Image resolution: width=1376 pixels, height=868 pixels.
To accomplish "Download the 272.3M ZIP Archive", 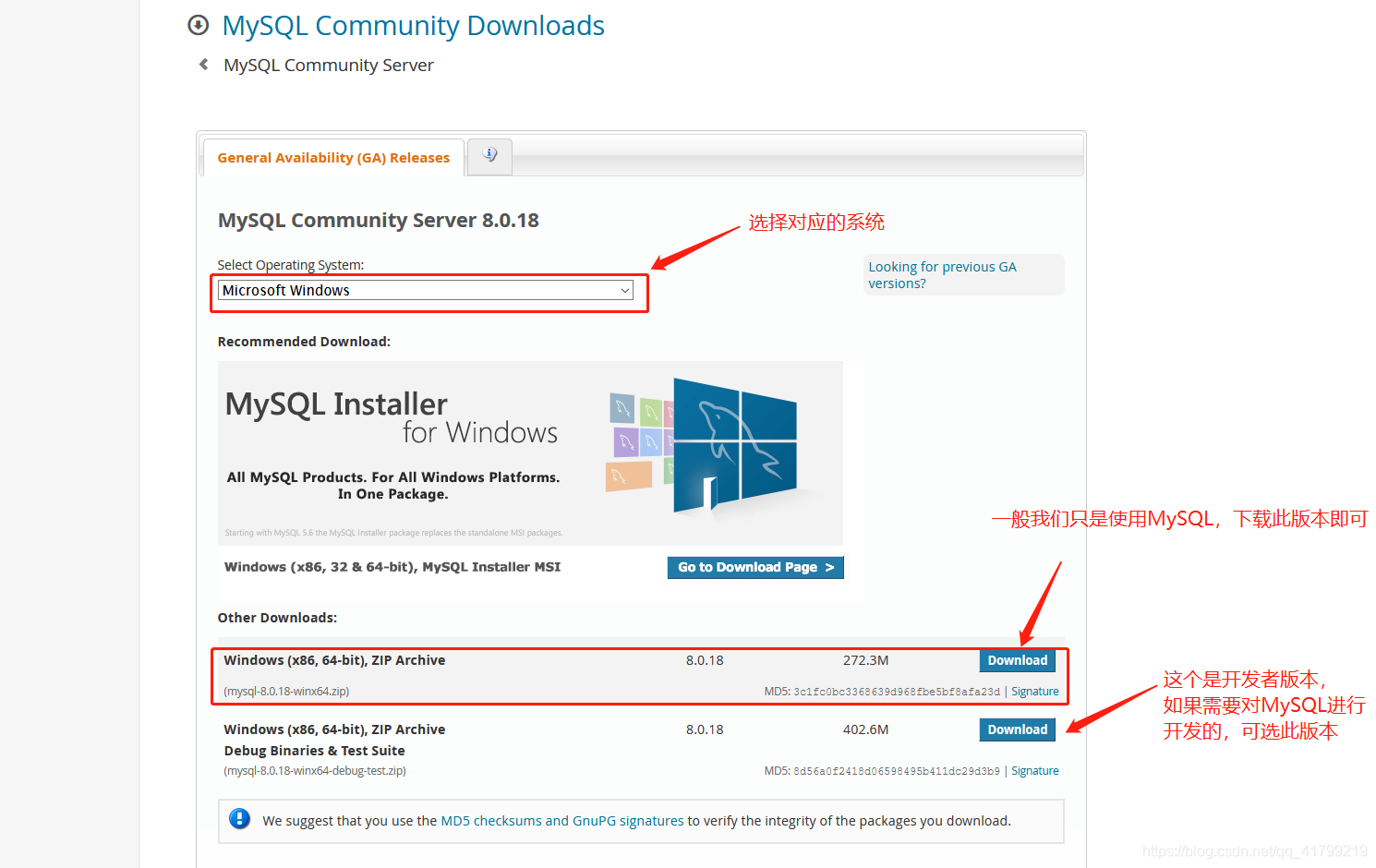I will click(1017, 660).
